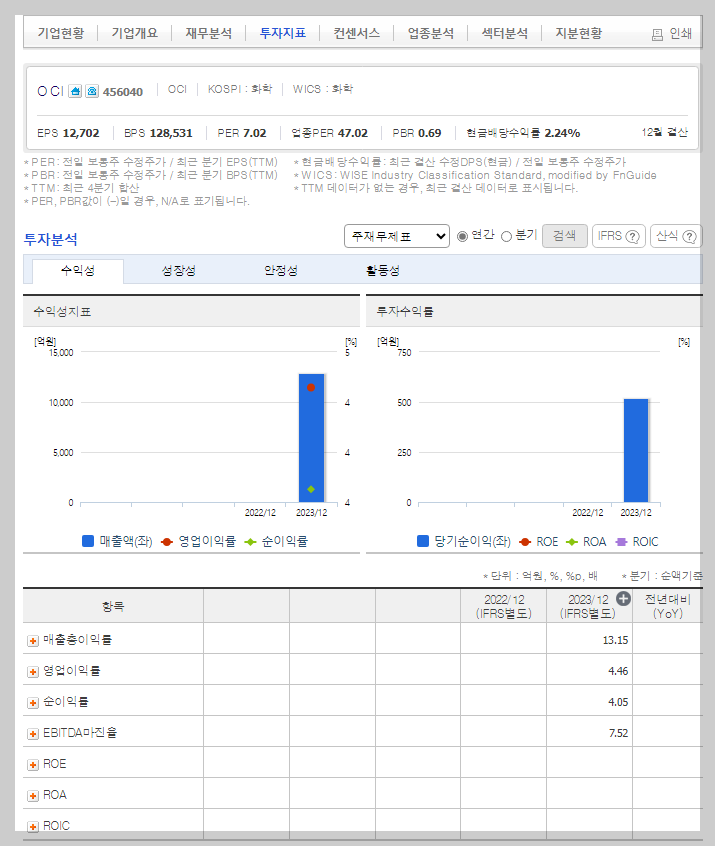Expand the ROA row
This screenshot has width=715, height=846.
tap(33, 796)
